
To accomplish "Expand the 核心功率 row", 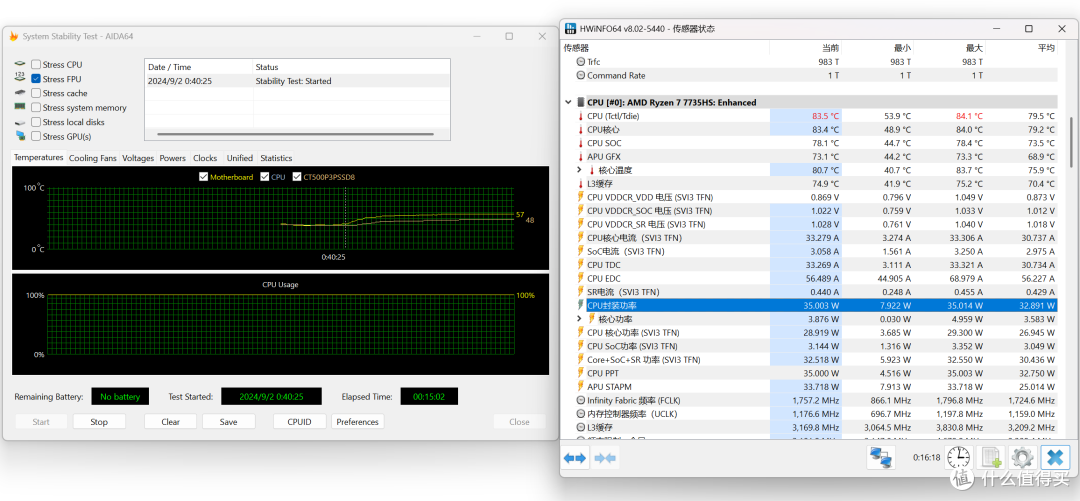I will pyautogui.click(x=580, y=318).
